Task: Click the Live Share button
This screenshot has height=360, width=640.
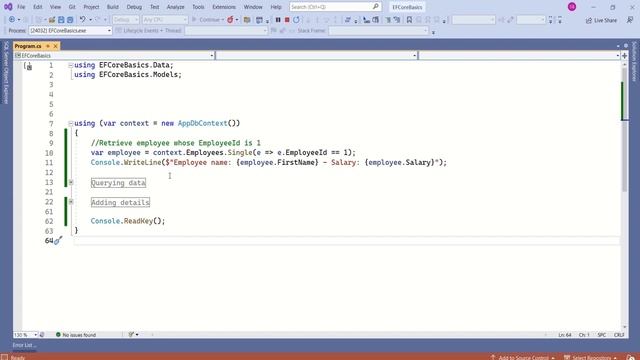Action: pyautogui.click(x=601, y=20)
